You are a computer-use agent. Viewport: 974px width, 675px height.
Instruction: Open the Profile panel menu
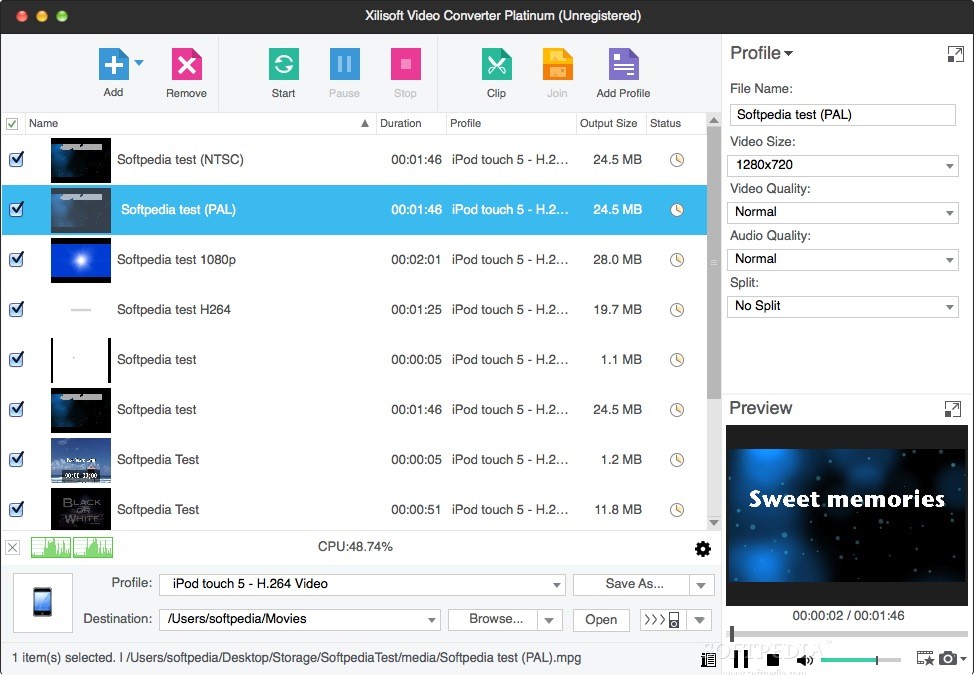point(790,53)
